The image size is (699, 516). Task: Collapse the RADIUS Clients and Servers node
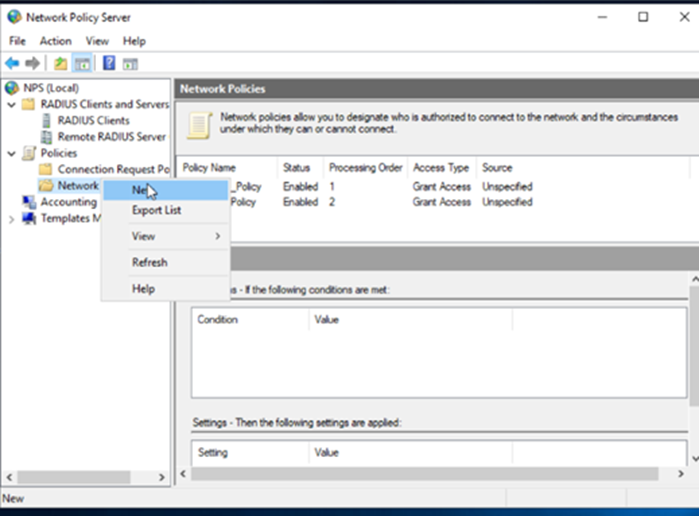(x=12, y=105)
